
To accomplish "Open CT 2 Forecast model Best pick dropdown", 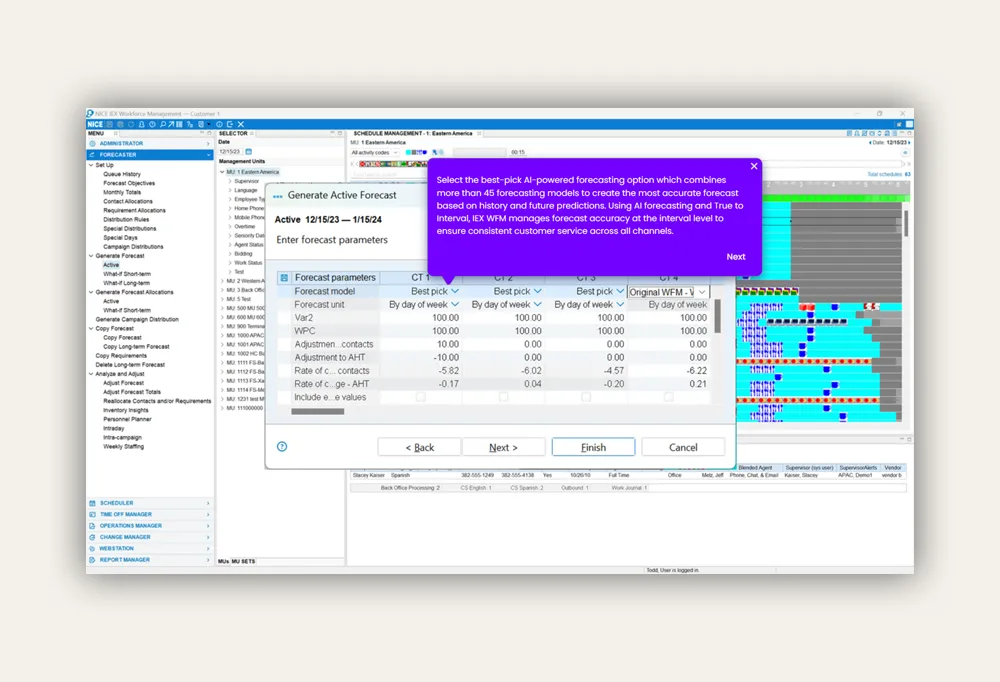I will tap(538, 291).
